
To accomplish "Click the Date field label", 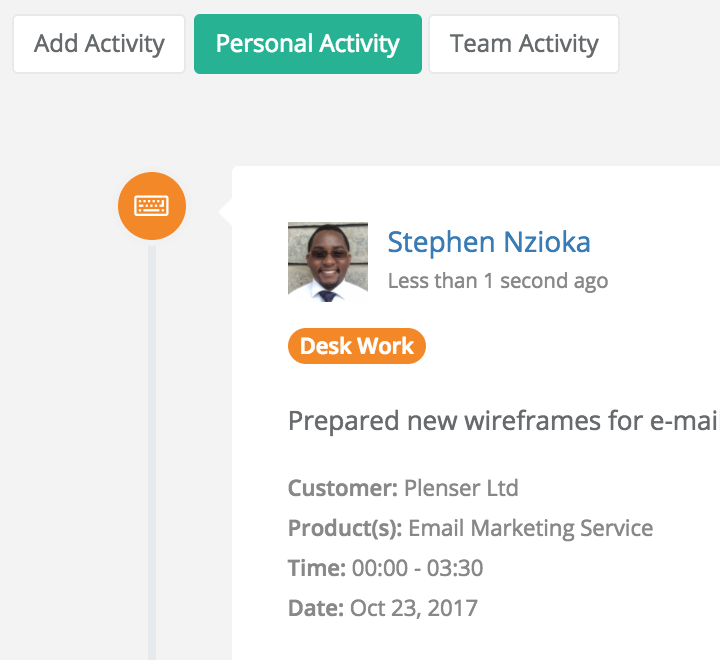I will click(x=316, y=608).
